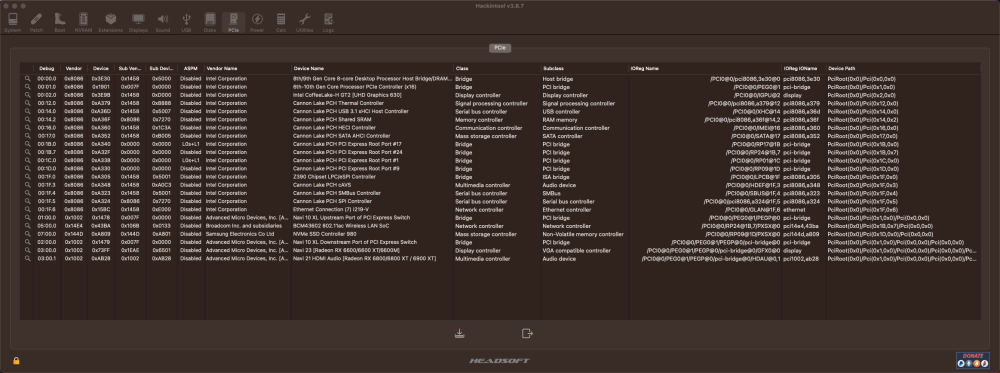Screen dimensions: 1000x373
Task: Sort by the Device Name column header
Action: [x=372, y=68]
